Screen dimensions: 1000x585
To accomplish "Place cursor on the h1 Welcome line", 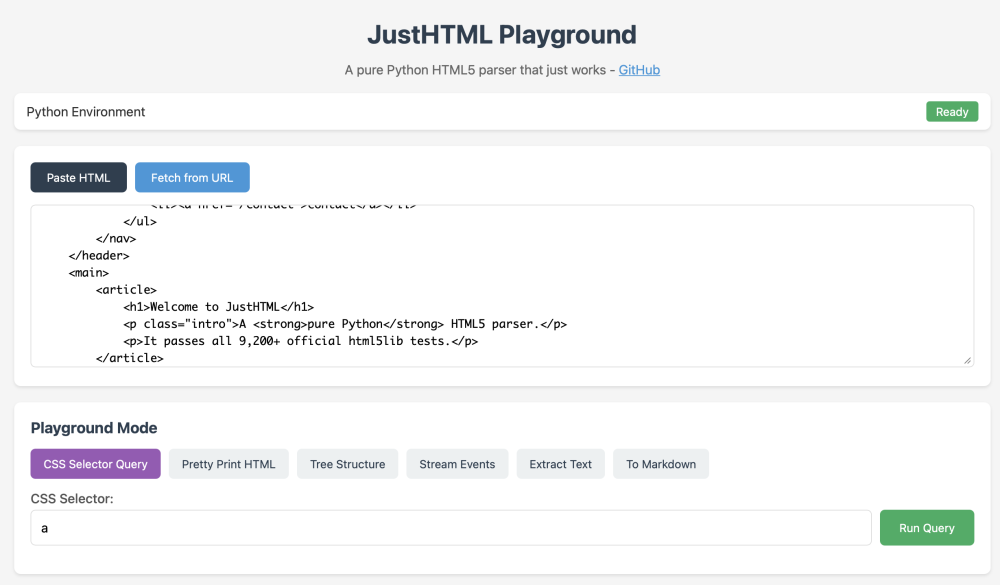I will click(x=219, y=307).
